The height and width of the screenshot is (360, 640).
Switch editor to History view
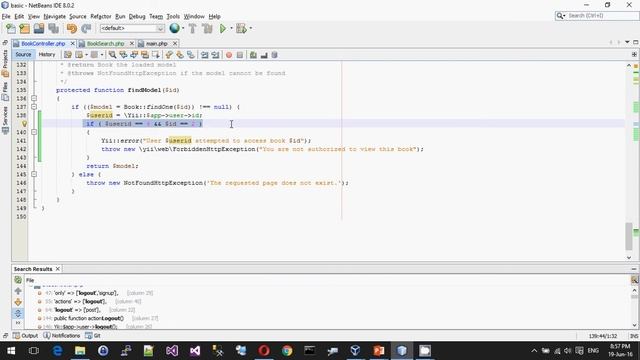click(x=47, y=54)
